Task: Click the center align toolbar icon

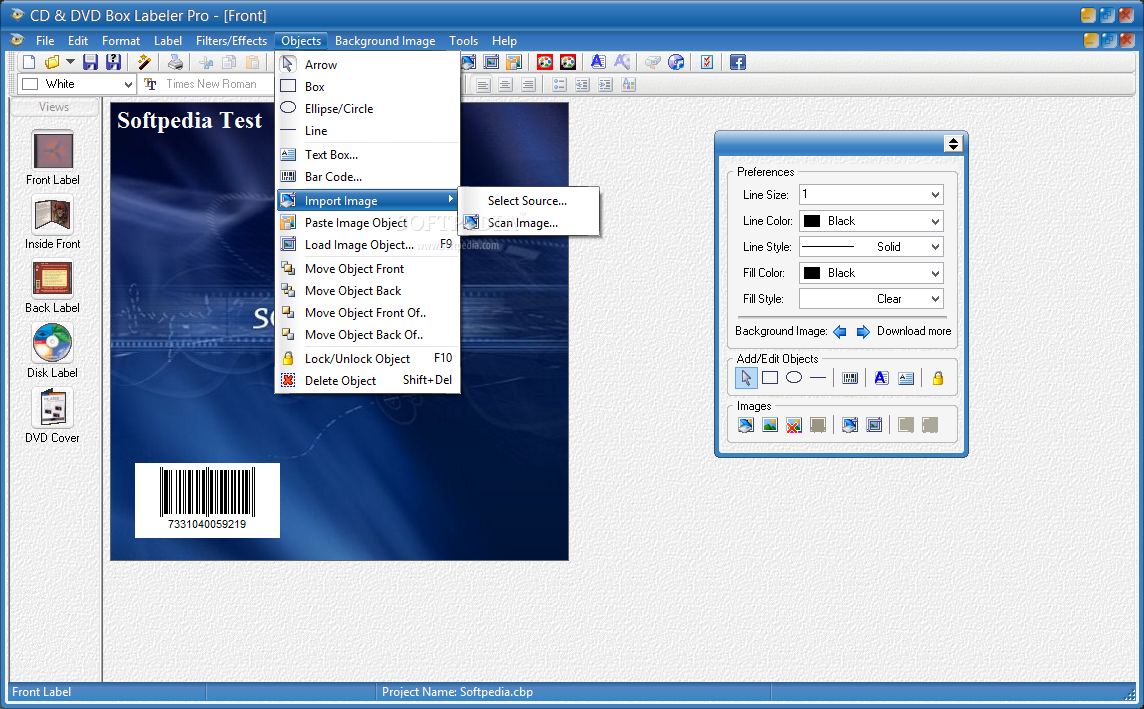Action: tap(505, 85)
